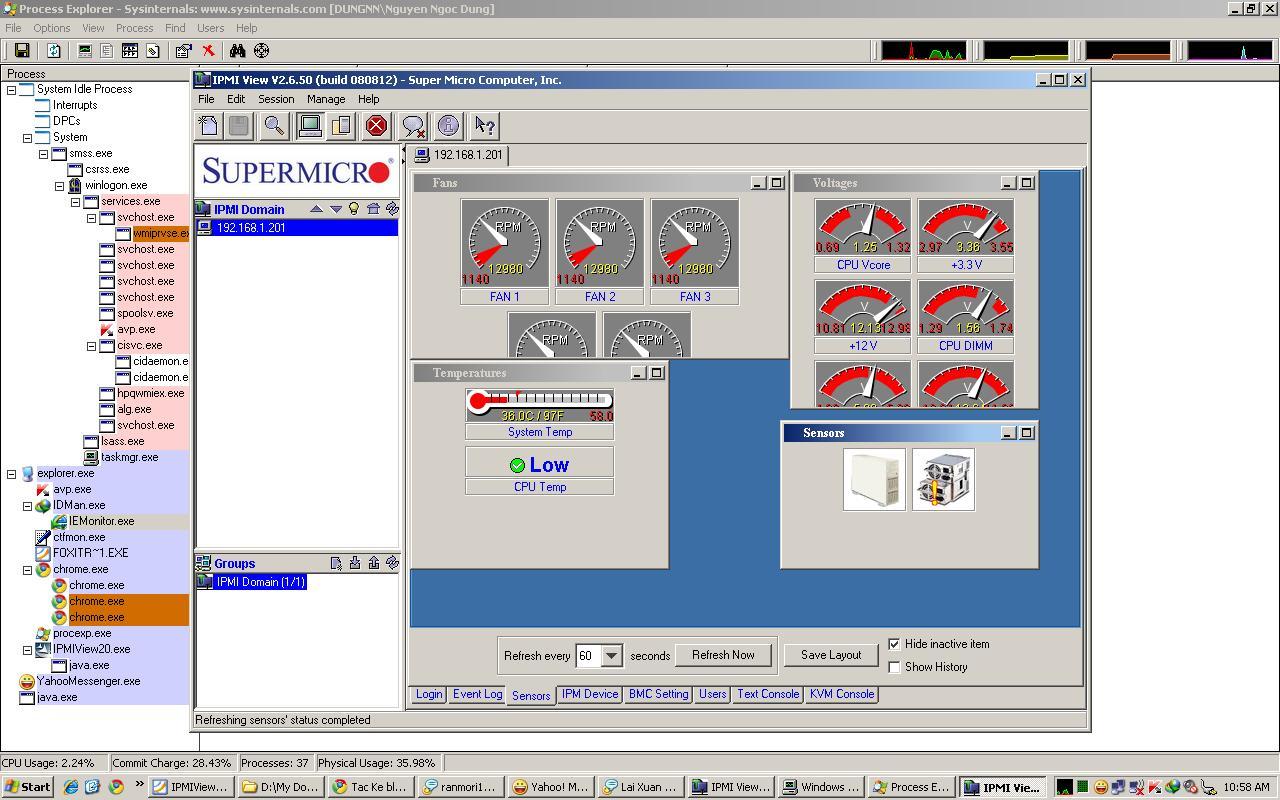
Task: Collapse the IPMIView20.exe tree node
Action: [x=28, y=649]
